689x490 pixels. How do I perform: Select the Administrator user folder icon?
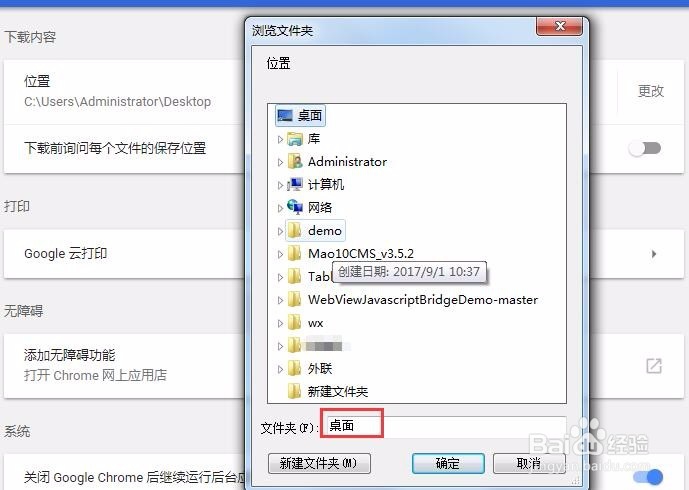pos(295,162)
